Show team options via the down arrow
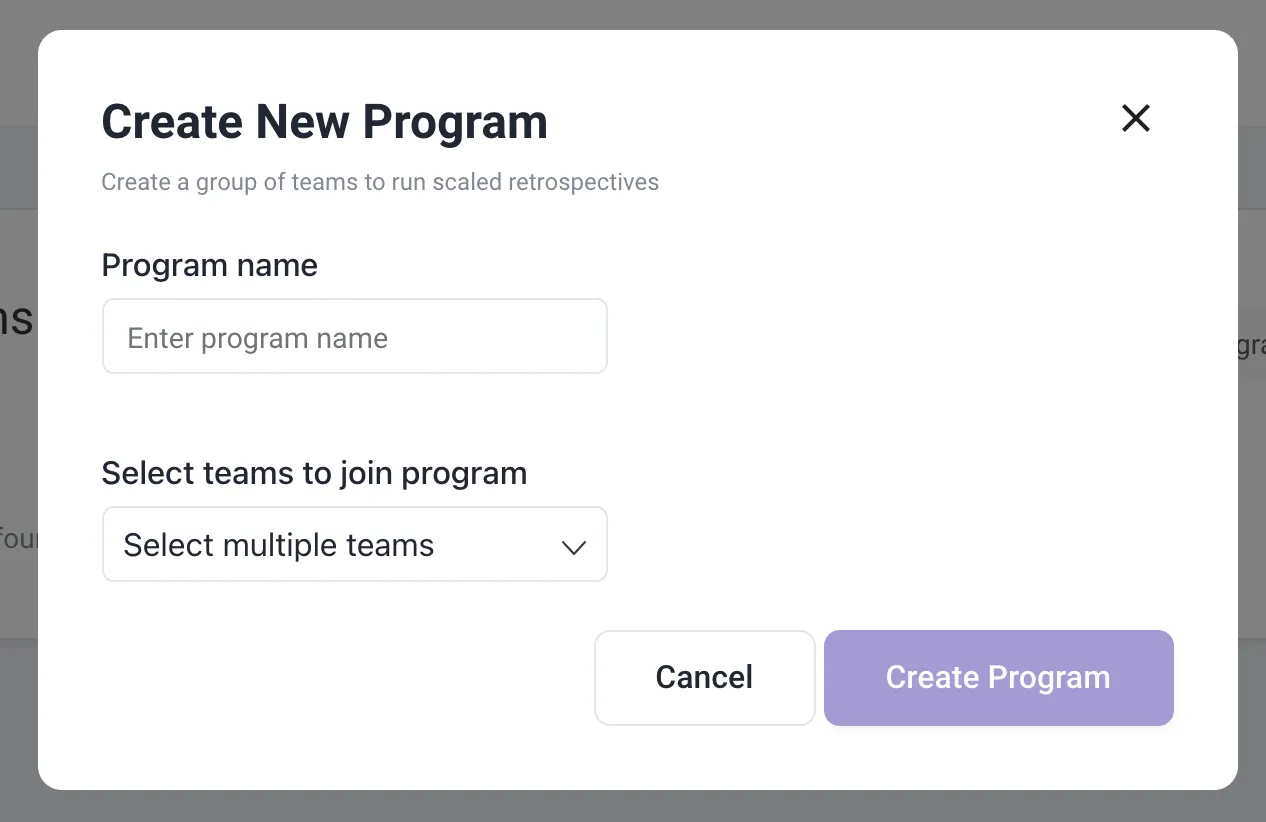The height and width of the screenshot is (822, 1266). [x=573, y=547]
